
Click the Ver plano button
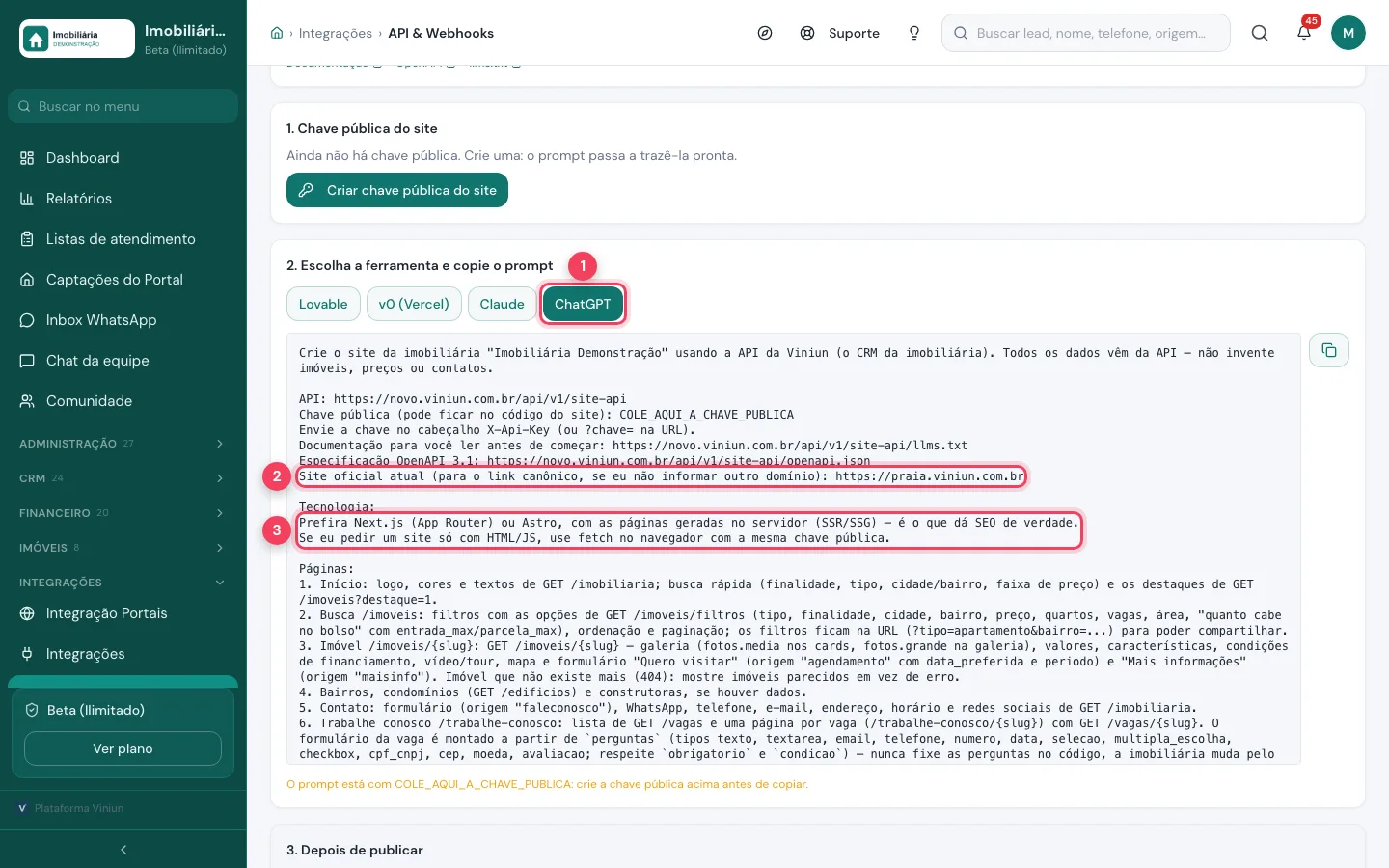coord(123,748)
